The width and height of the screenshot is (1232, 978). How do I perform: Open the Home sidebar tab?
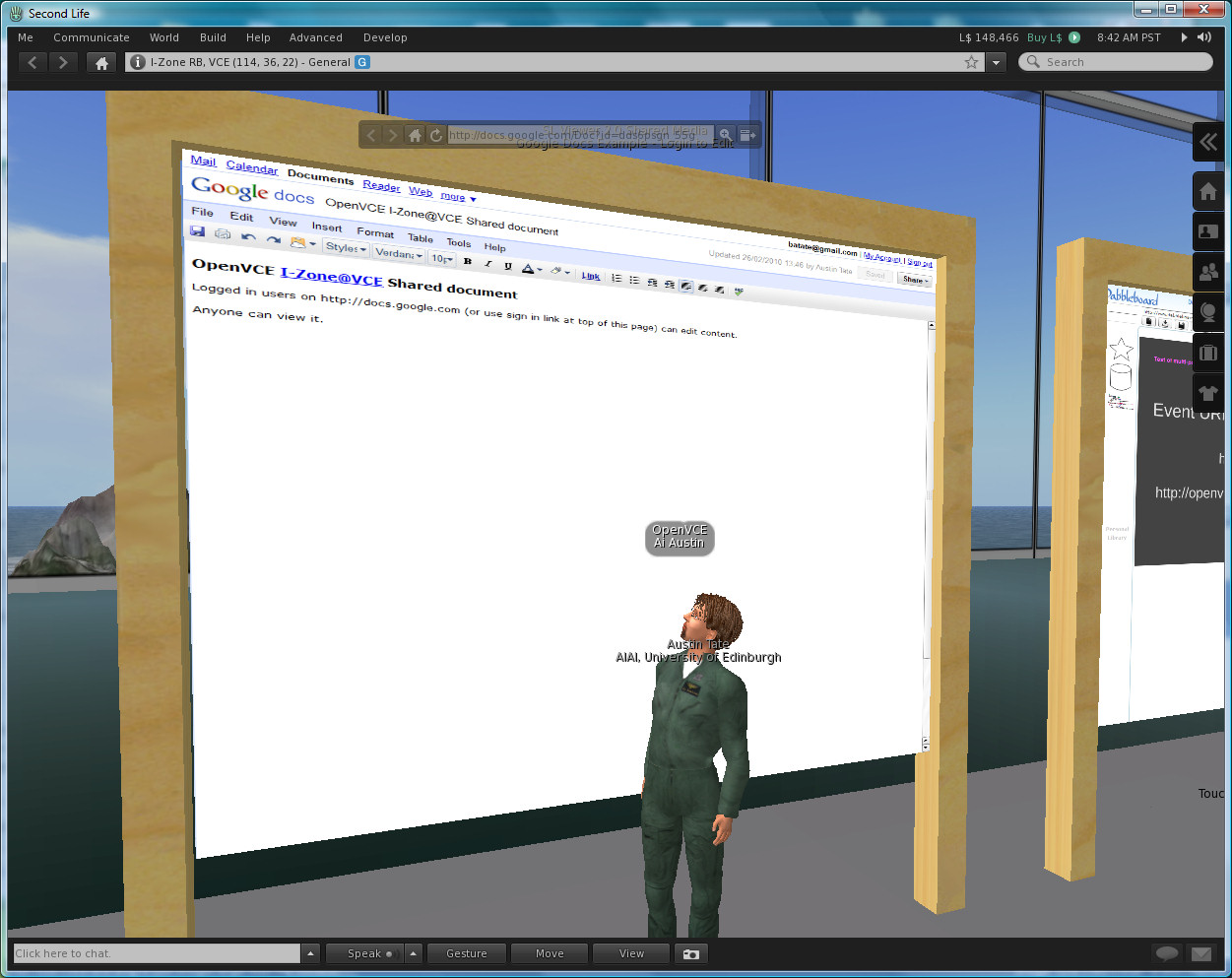[1208, 192]
